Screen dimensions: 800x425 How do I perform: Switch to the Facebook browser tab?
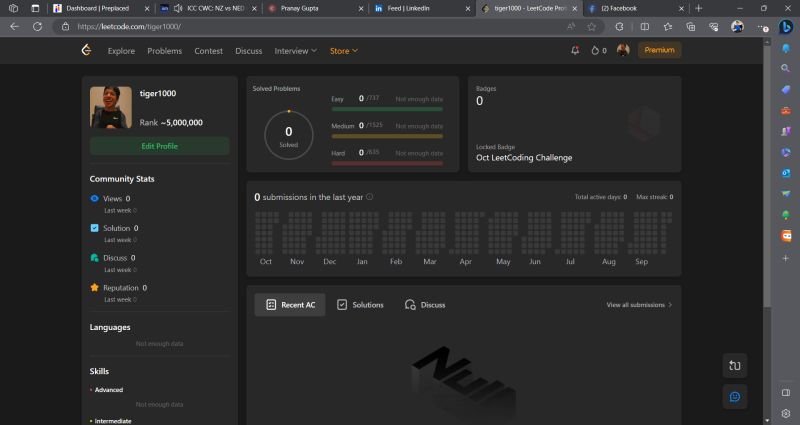pyautogui.click(x=635, y=8)
